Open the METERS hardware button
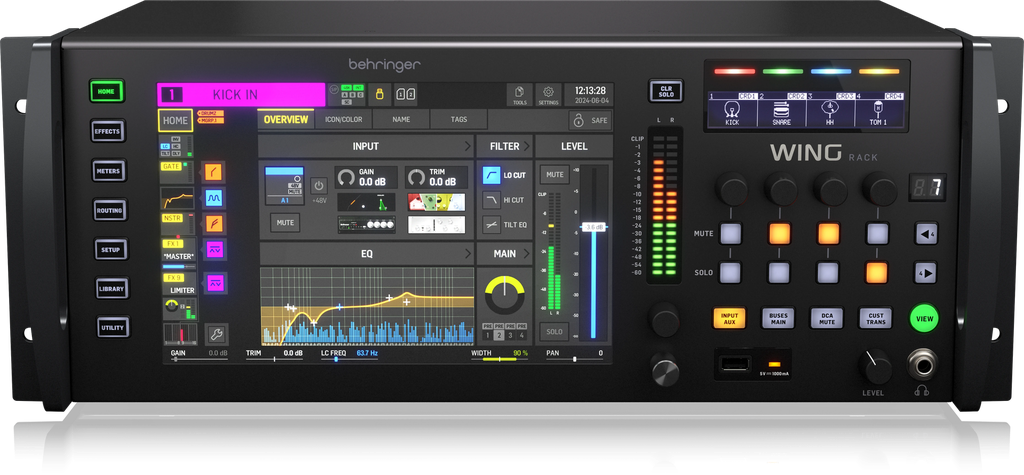Viewport: 1024px width, 475px height. coord(108,171)
